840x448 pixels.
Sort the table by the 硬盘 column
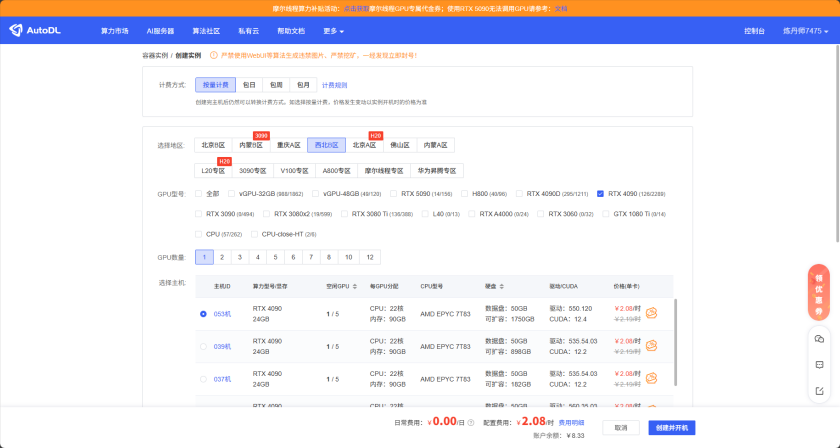pyautogui.click(x=501, y=287)
